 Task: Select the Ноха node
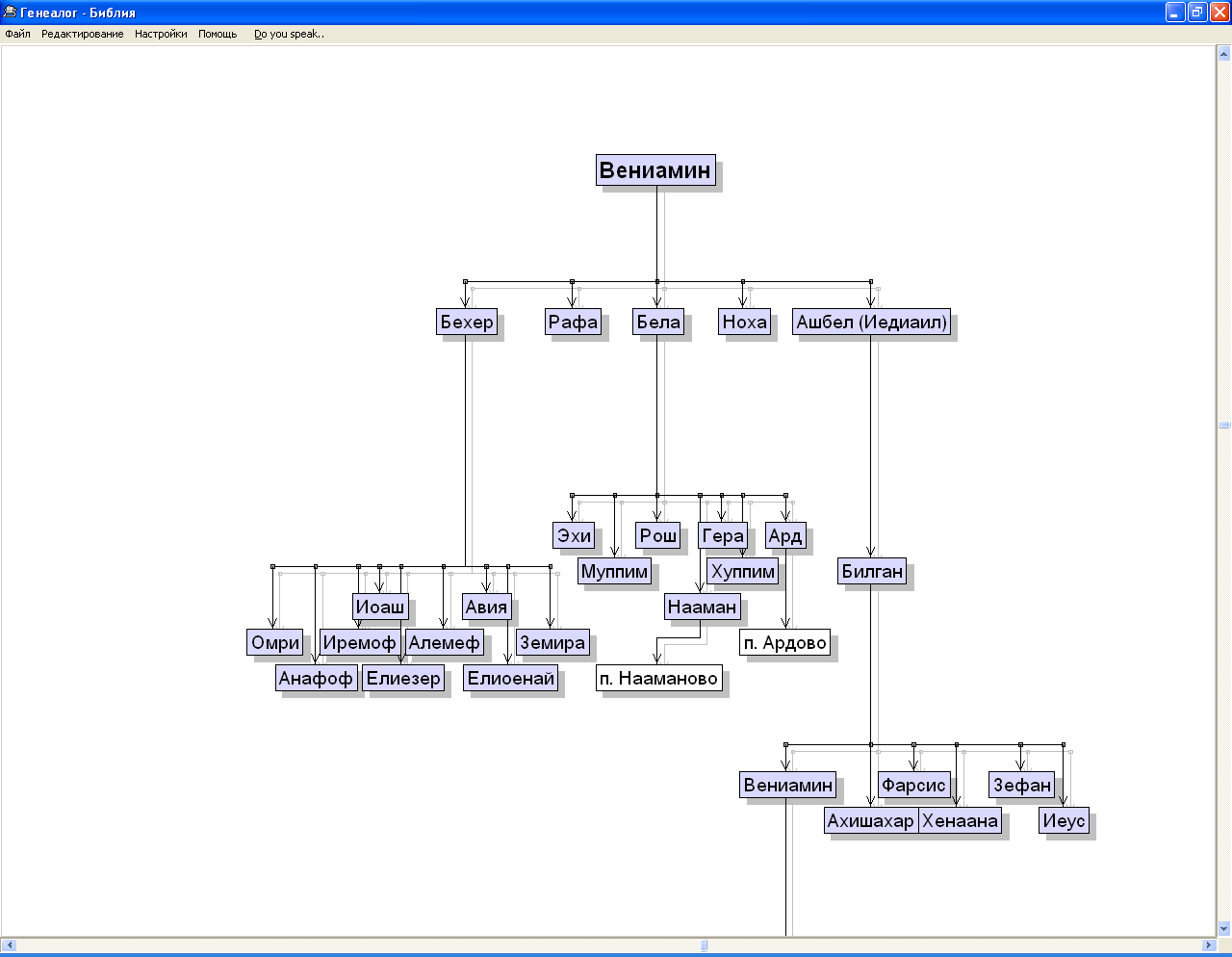(x=745, y=322)
